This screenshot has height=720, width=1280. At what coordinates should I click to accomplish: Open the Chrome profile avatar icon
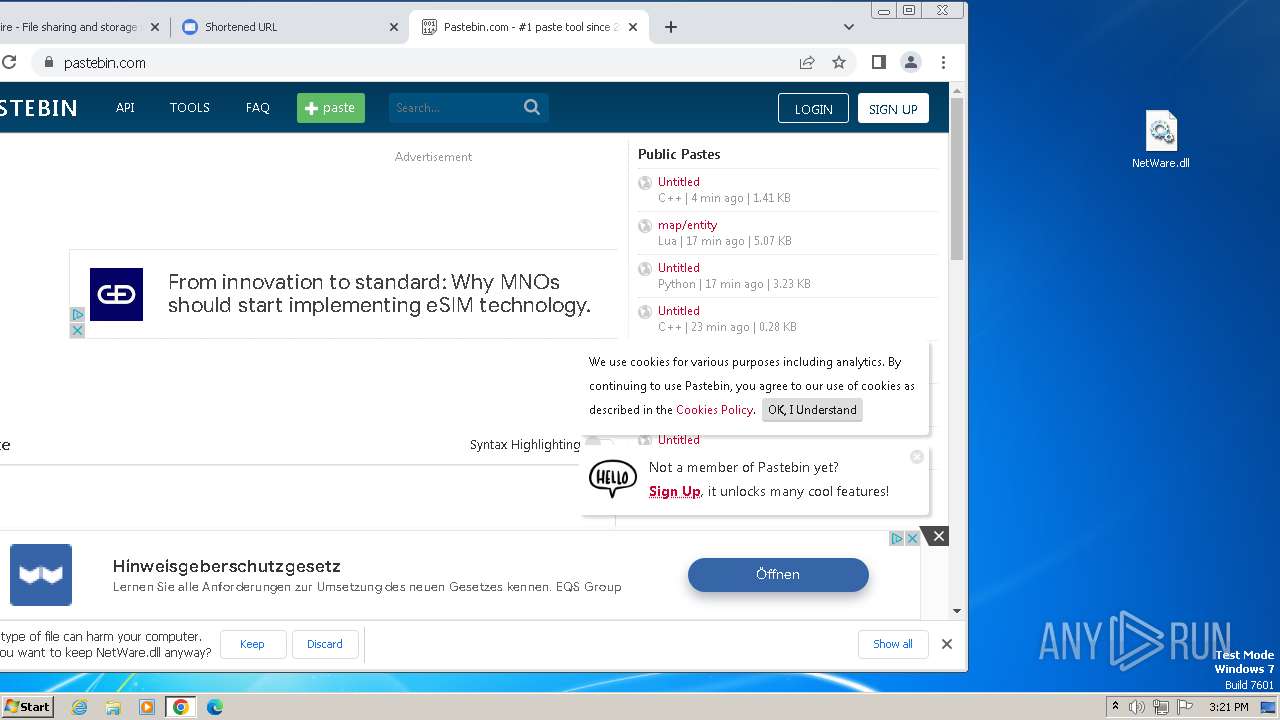pyautogui.click(x=911, y=62)
